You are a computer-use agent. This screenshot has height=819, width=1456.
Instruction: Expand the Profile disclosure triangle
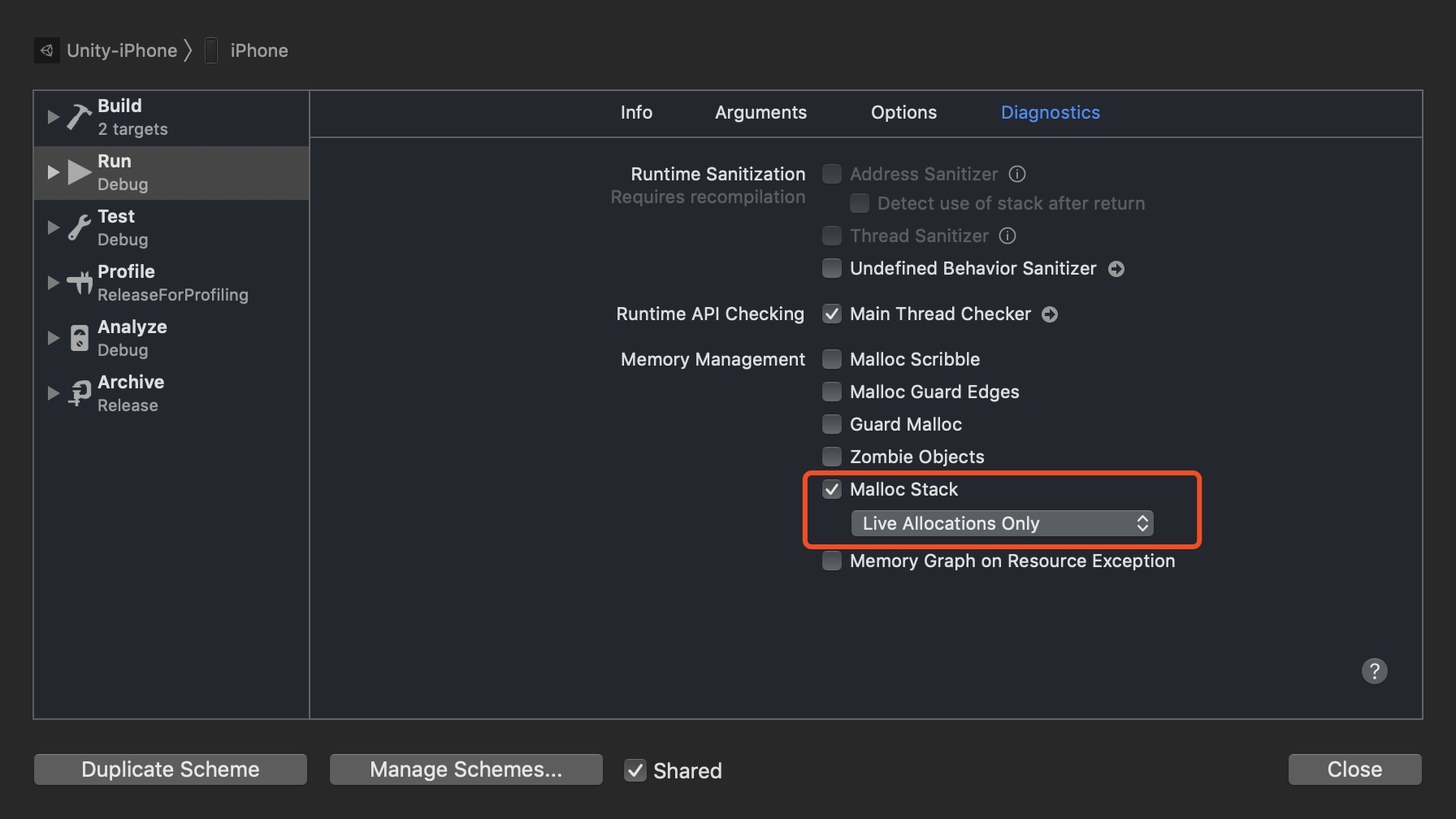coord(53,283)
